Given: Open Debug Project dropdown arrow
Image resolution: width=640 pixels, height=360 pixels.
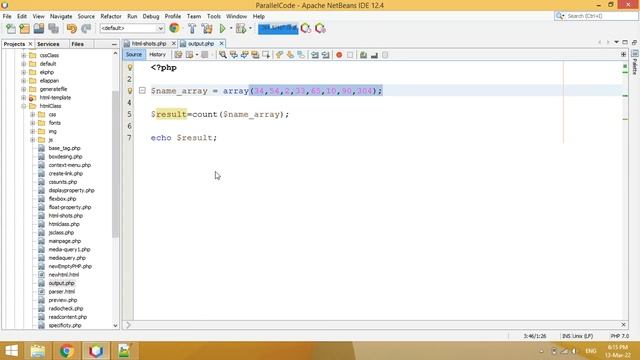Looking at the screenshot, I should (250, 29).
